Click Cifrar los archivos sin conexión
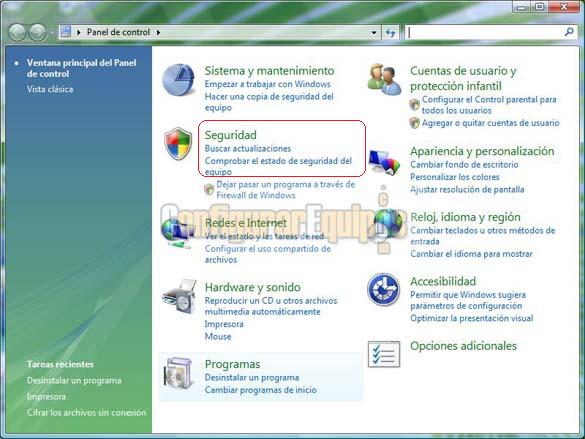 [86, 413]
